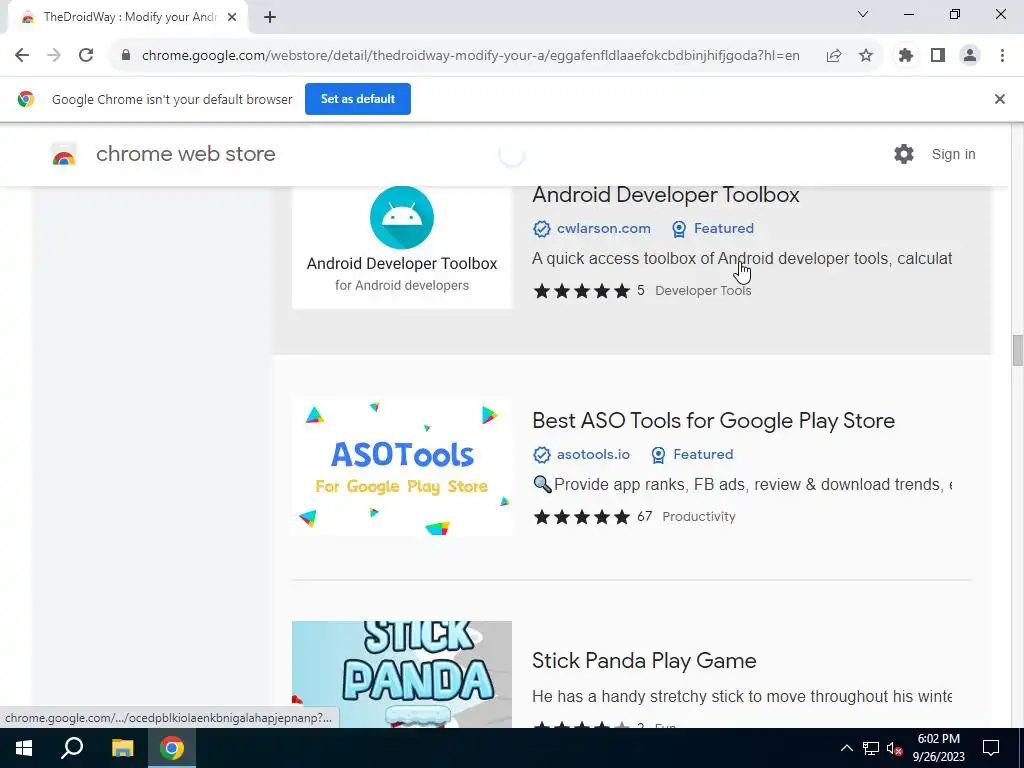Click the 67 ratings star row
The height and width of the screenshot is (768, 1024).
[x=581, y=517]
